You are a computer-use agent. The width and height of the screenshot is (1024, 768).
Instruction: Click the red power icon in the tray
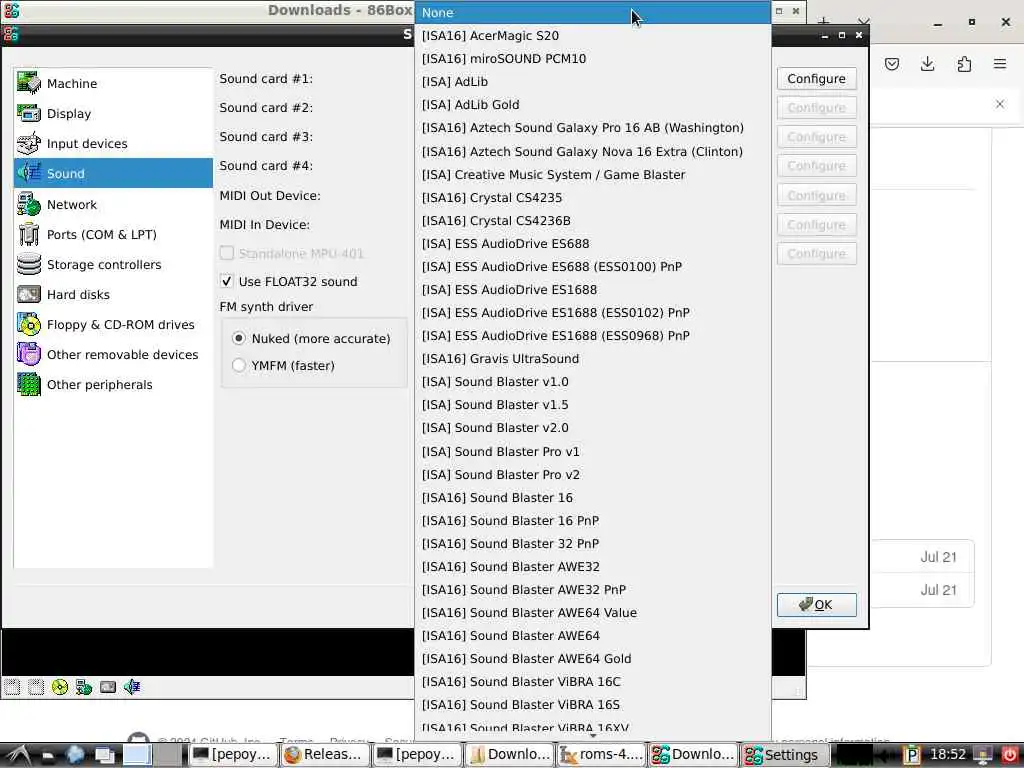[1010, 755]
